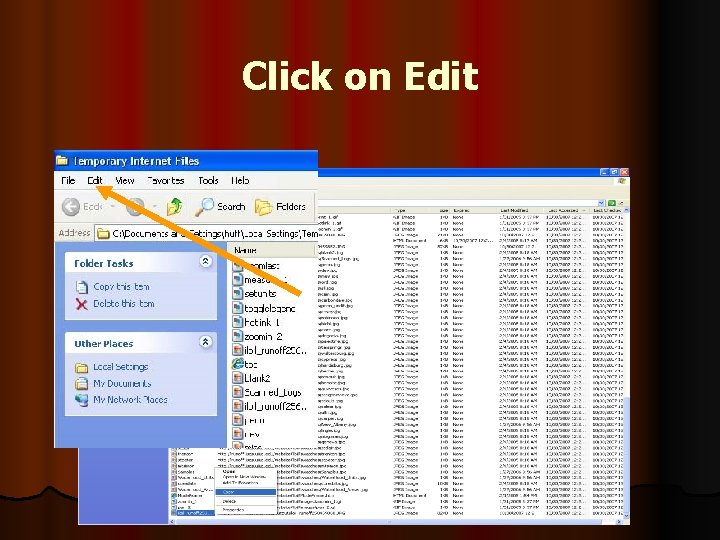Select the ilol_runoff256.. file name
Screen dimensions: 720x540
click(x=276, y=406)
